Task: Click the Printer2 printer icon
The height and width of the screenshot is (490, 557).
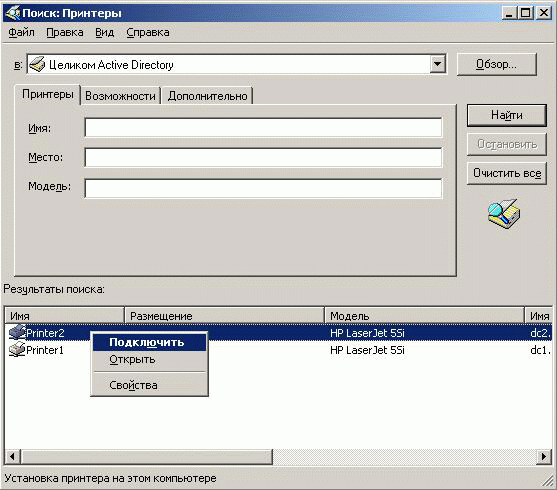Action: (17, 333)
